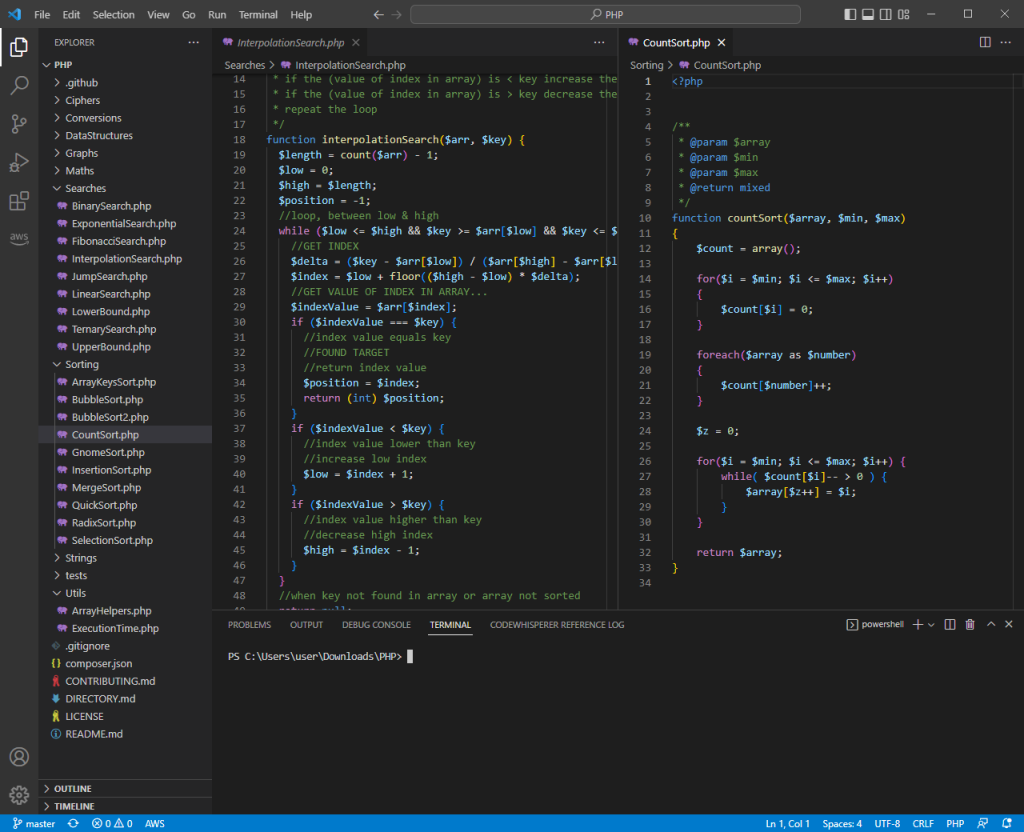1024x832 pixels.
Task: Open the Source Control view
Action: click(x=19, y=123)
